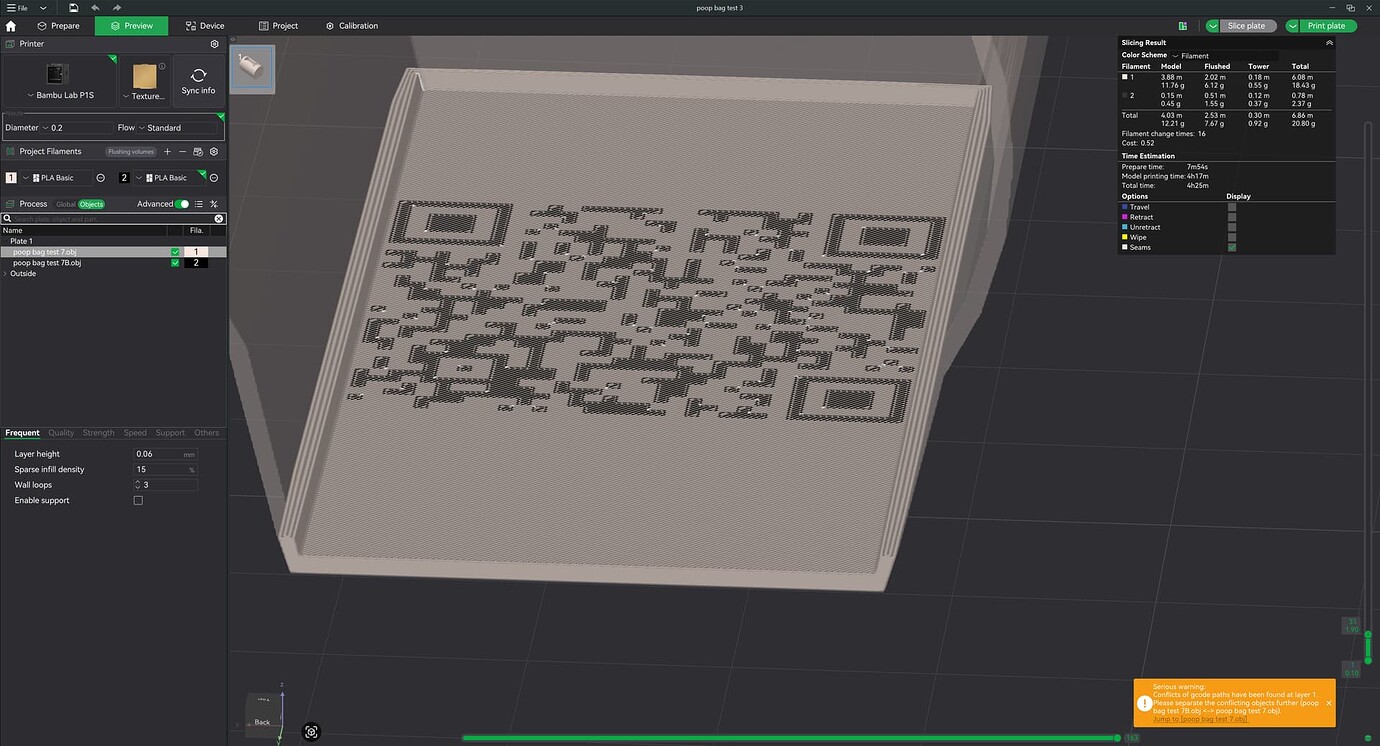Click the Flushing volumes button
Viewport: 1380px width, 746px height.
(131, 152)
